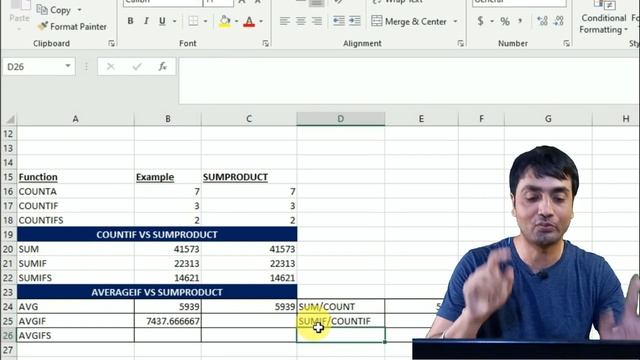640x360 pixels.
Task: Click Name Box showing D26
Action: click(x=33, y=67)
